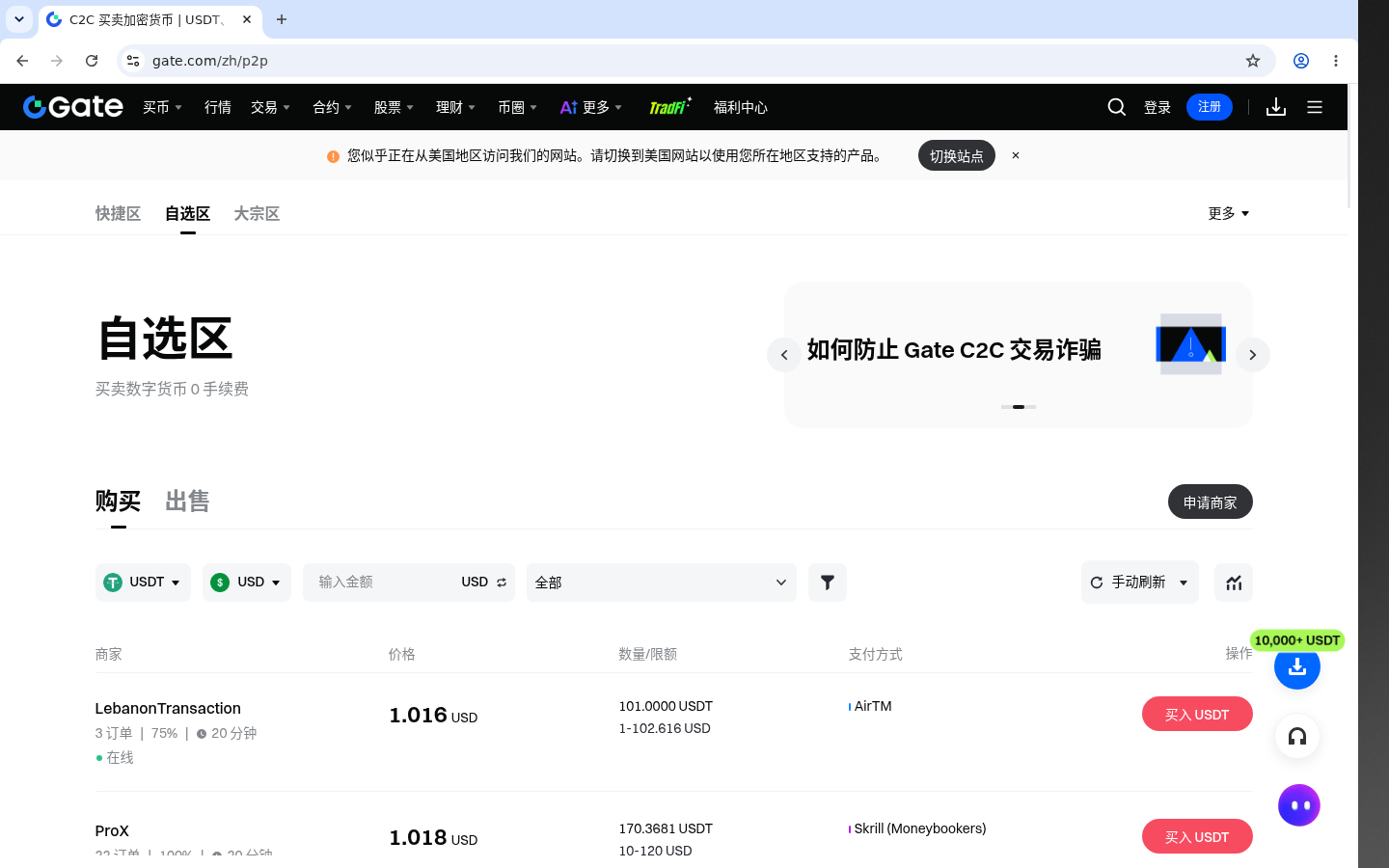Screen dimensions: 1389x868
Task: Click the address bar URL
Action: (210, 61)
